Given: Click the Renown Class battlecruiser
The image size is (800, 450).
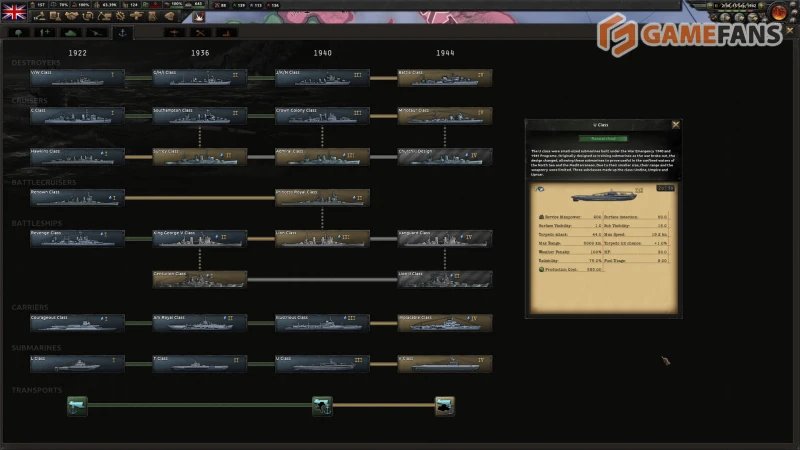Looking at the screenshot, I should click(77, 196).
